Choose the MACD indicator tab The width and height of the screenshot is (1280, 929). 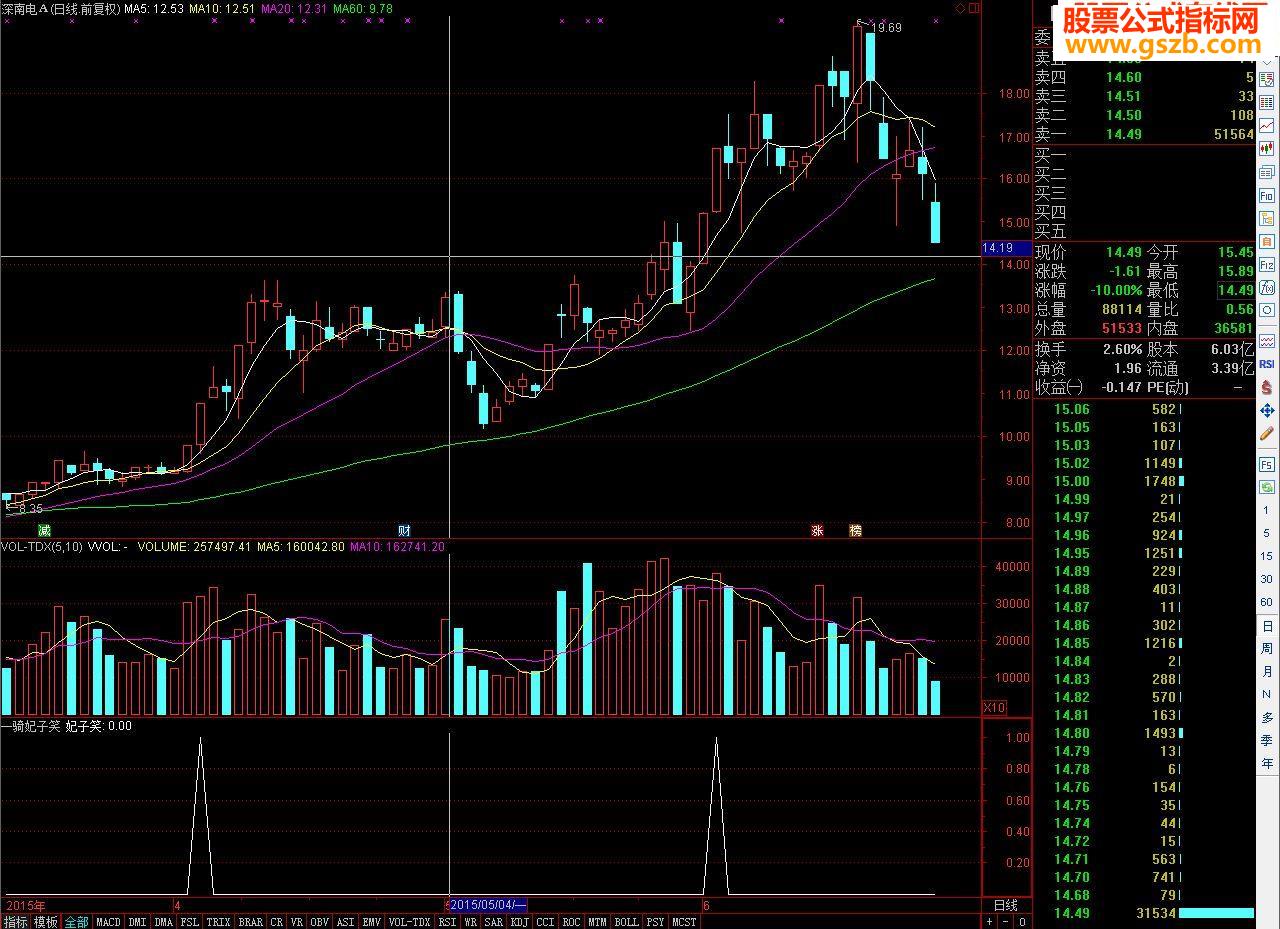pos(108,921)
